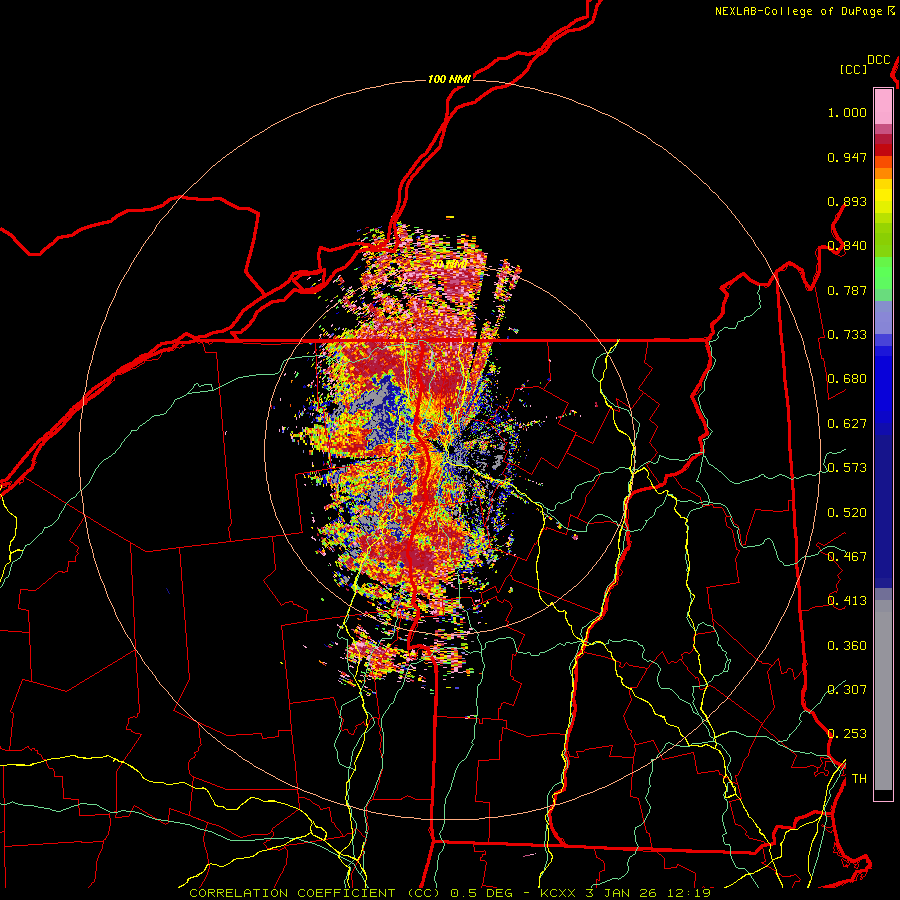Viewport: 900px width, 900px height.
Task: Select the 0.307 color scale value
Action: coord(847,689)
